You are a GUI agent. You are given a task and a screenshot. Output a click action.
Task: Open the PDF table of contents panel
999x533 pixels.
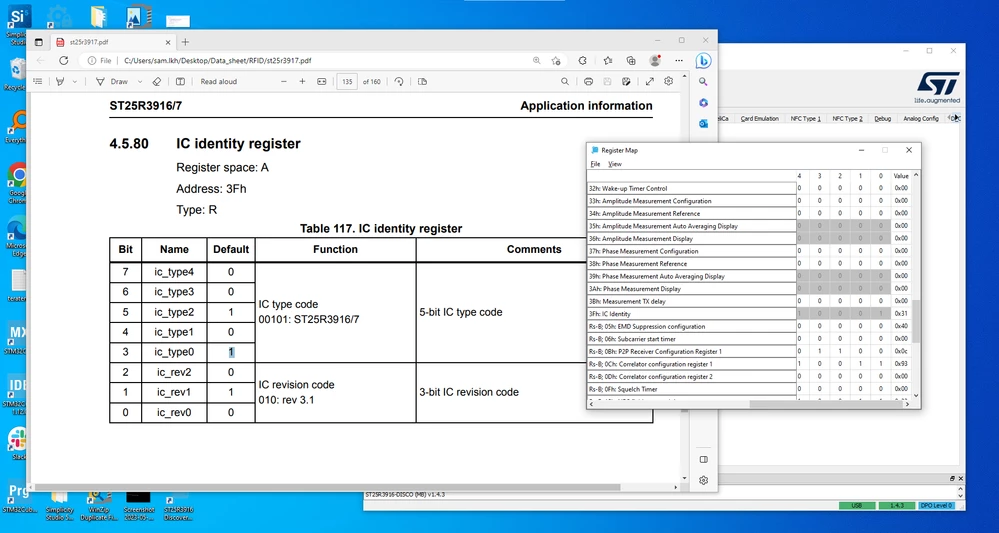[38, 82]
